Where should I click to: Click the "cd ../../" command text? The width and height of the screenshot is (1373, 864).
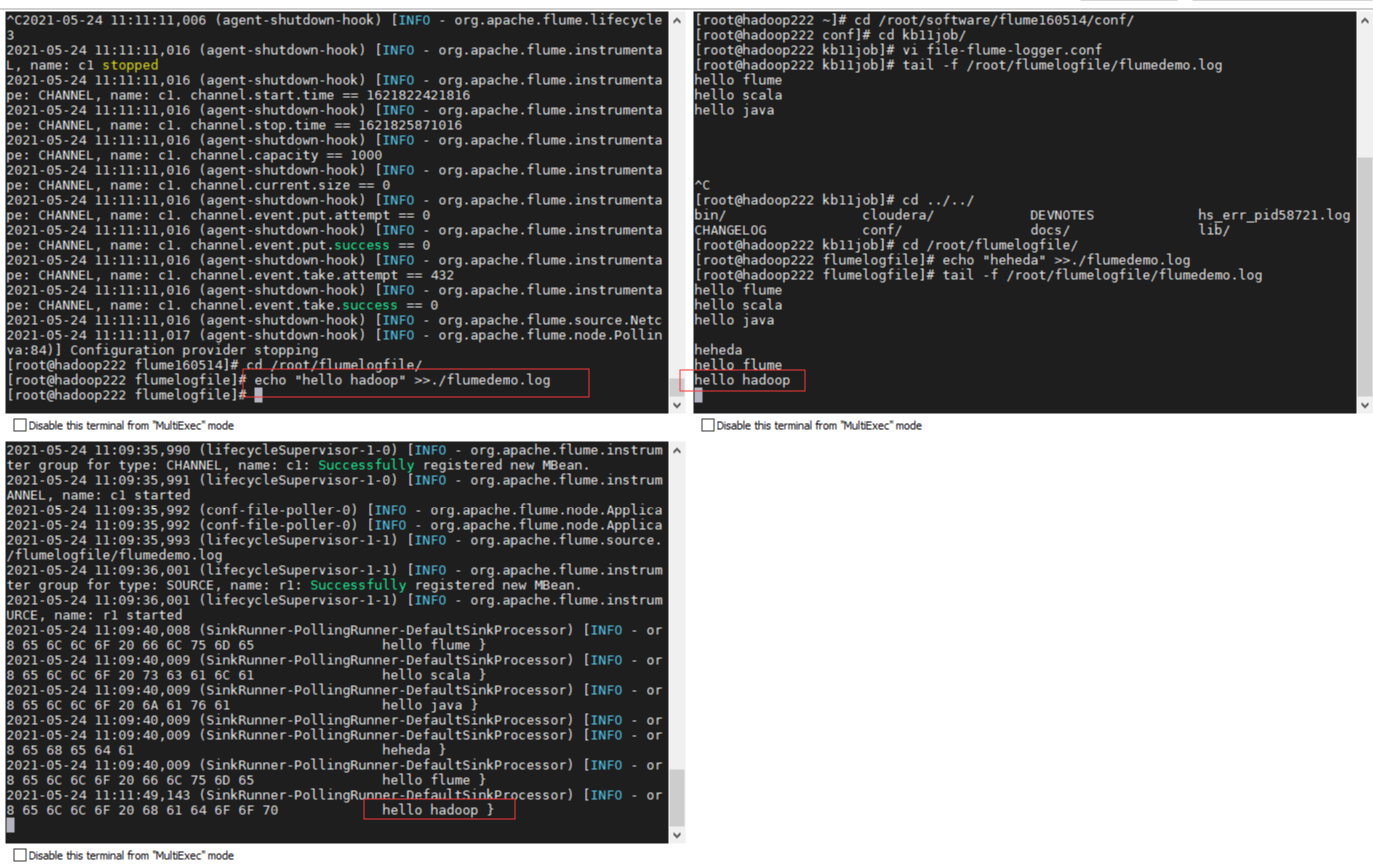(938, 200)
